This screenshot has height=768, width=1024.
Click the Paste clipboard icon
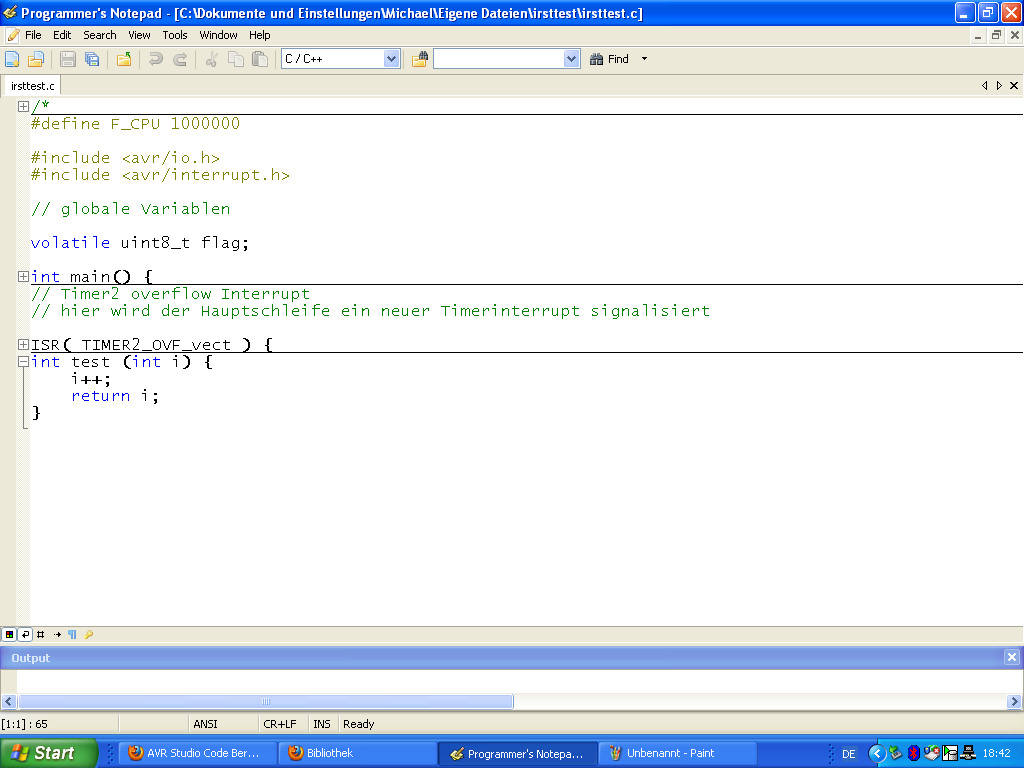click(x=260, y=59)
